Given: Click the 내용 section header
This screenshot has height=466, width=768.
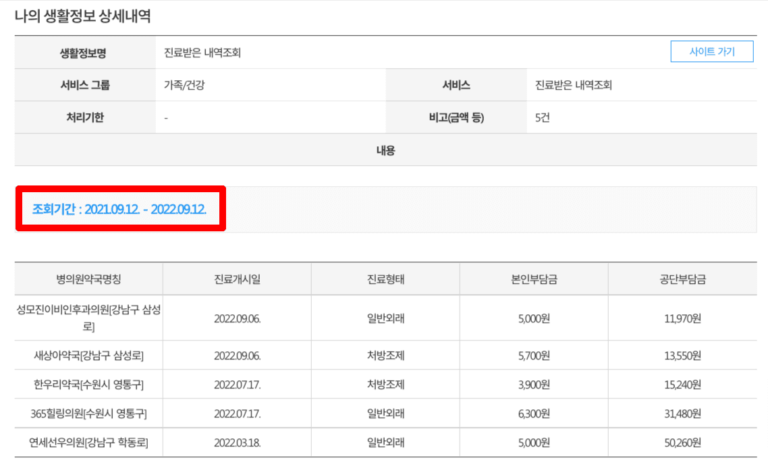Looking at the screenshot, I should point(385,150).
